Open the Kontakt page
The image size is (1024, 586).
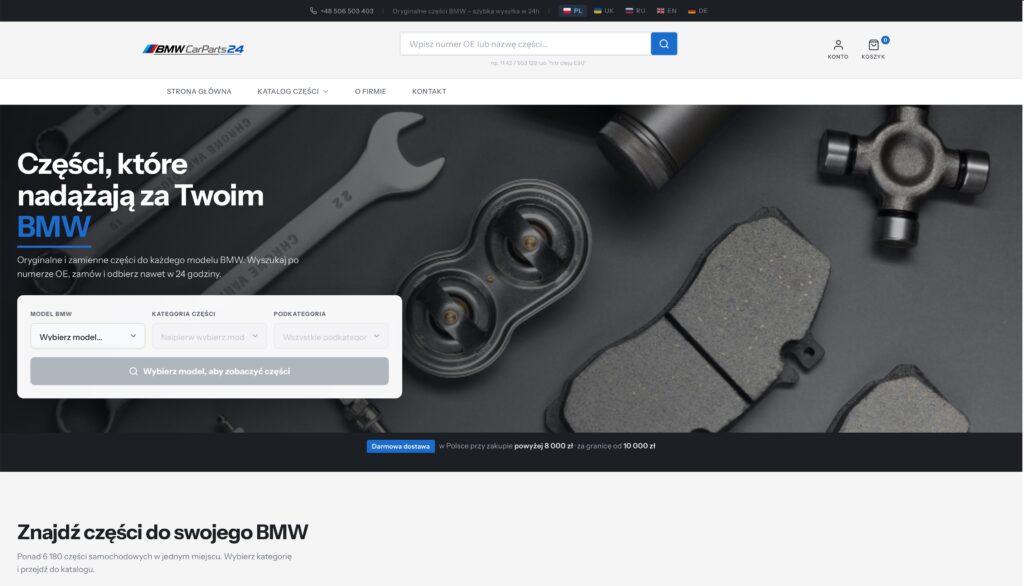pyautogui.click(x=429, y=91)
